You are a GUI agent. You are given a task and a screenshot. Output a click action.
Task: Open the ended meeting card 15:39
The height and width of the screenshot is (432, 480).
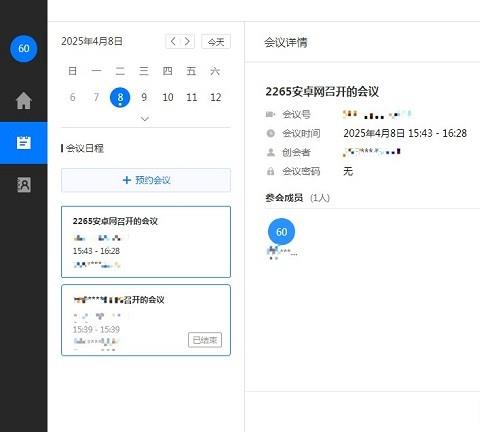tap(146, 320)
